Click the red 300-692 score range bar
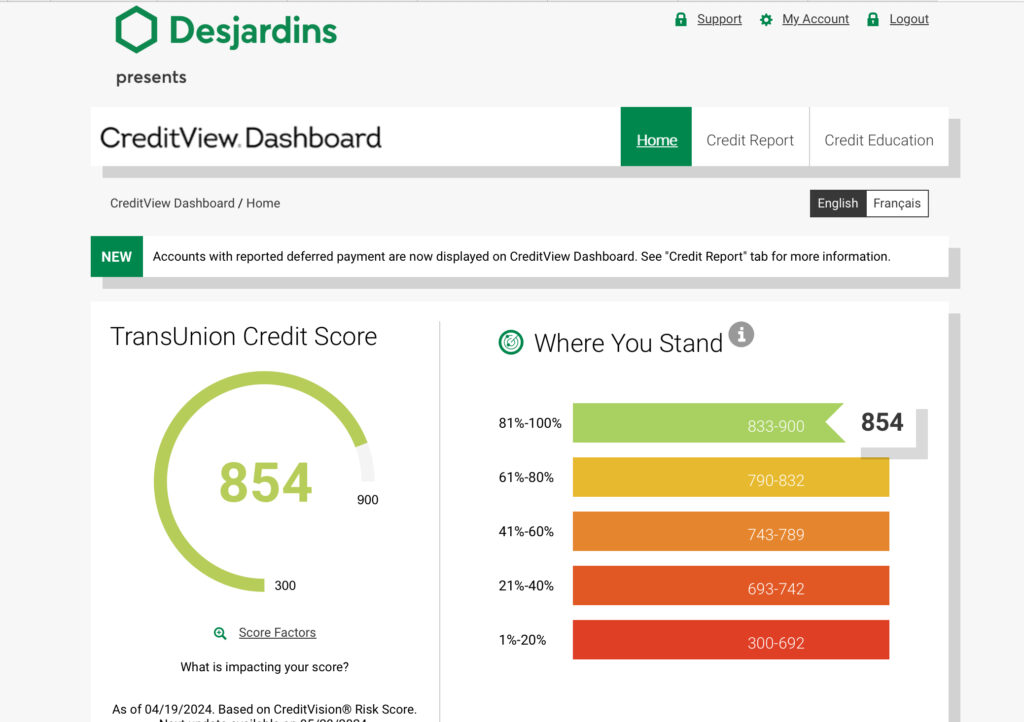Screen dimensions: 1024x722 pos(730,641)
